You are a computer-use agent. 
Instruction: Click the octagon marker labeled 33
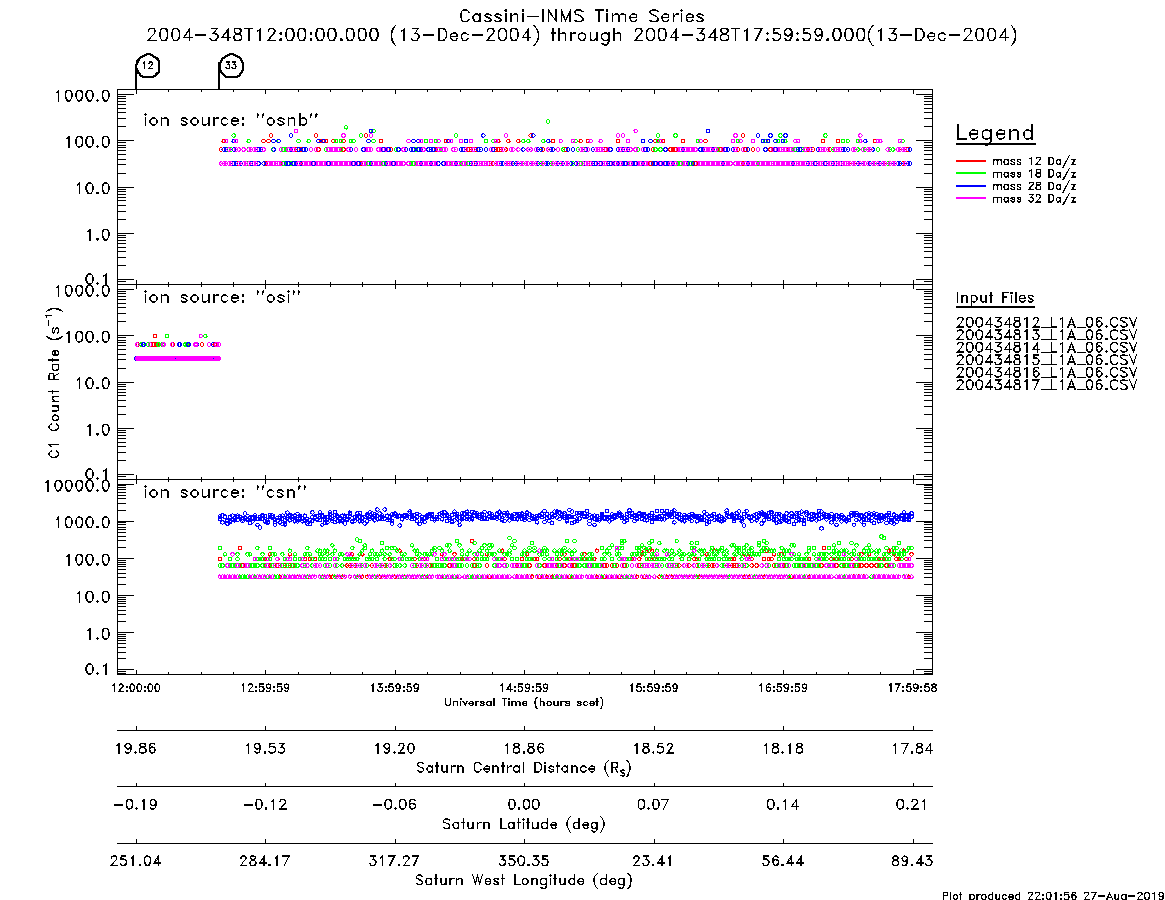click(x=231, y=66)
